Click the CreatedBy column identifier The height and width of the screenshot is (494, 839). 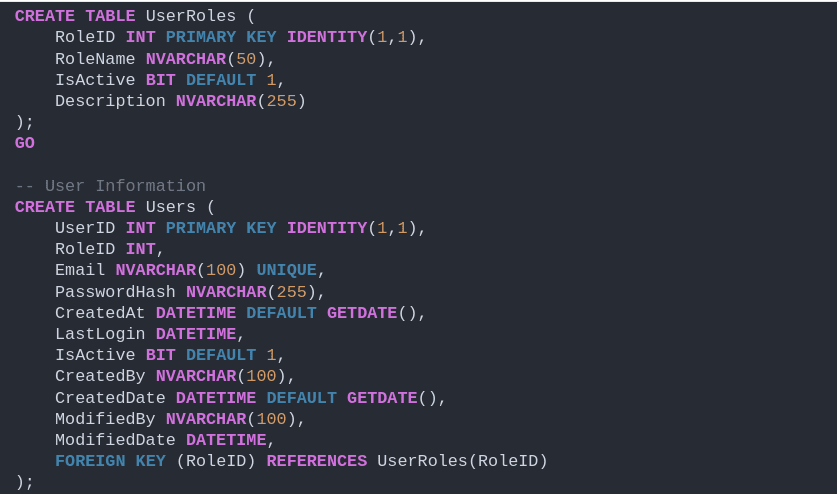[x=100, y=376]
